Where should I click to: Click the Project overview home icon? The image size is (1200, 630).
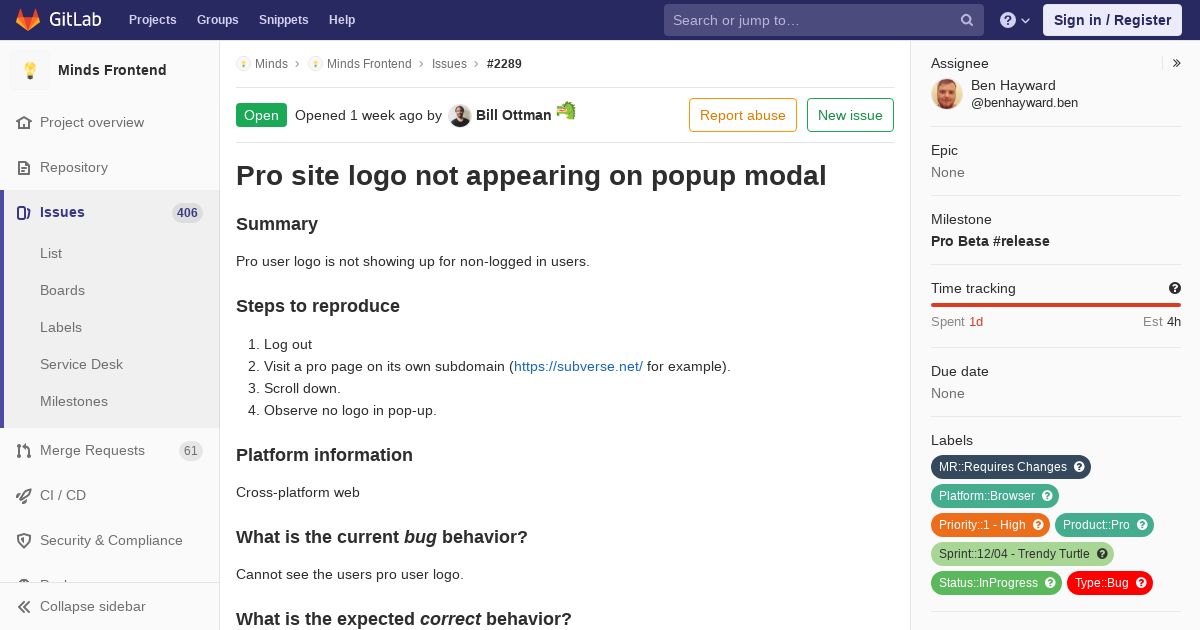point(24,122)
